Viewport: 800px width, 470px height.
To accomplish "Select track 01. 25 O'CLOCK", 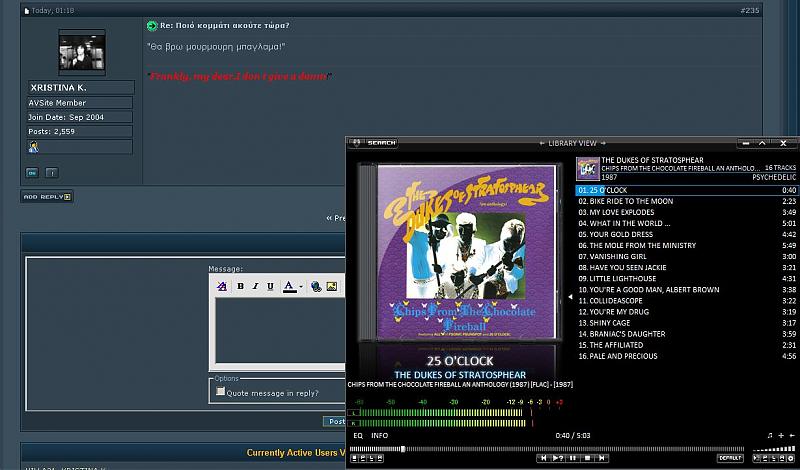I will tap(687, 190).
